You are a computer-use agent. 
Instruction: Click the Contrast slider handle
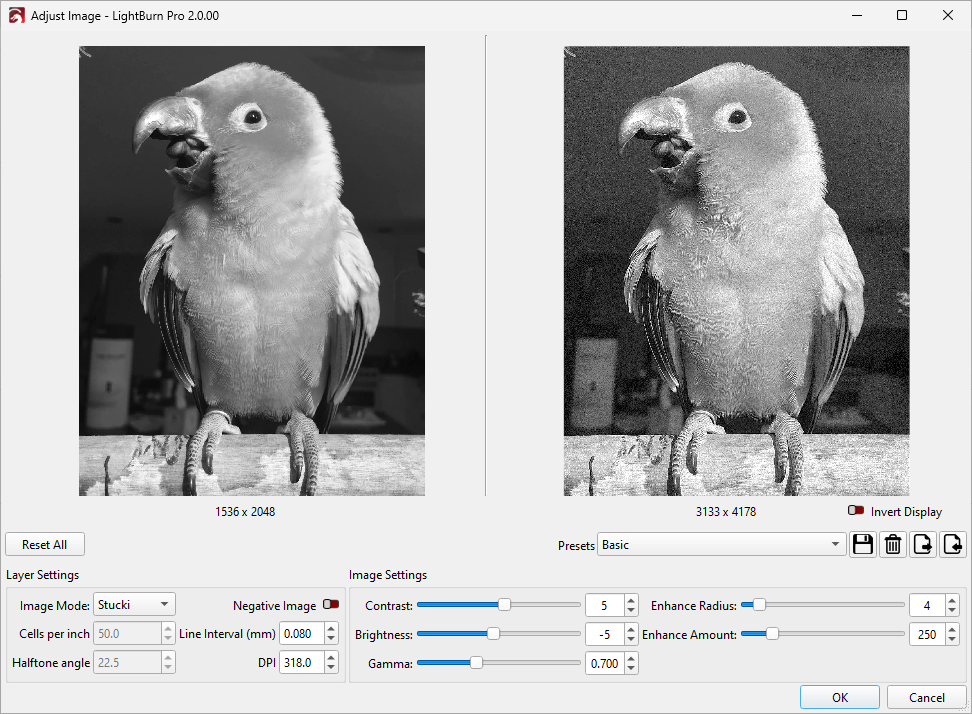point(504,605)
